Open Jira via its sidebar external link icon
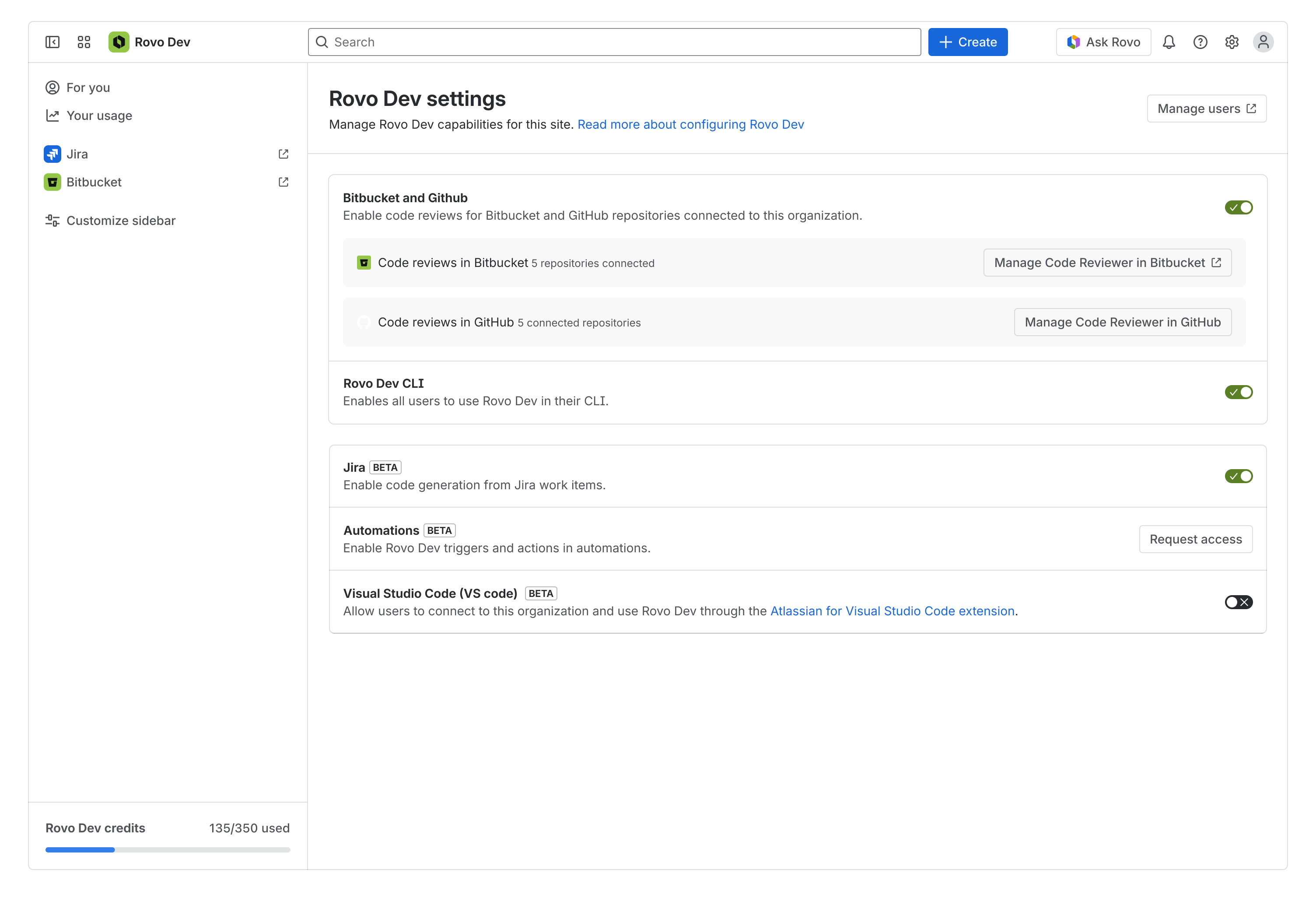Viewport: 1316px width, 898px height. click(x=283, y=154)
